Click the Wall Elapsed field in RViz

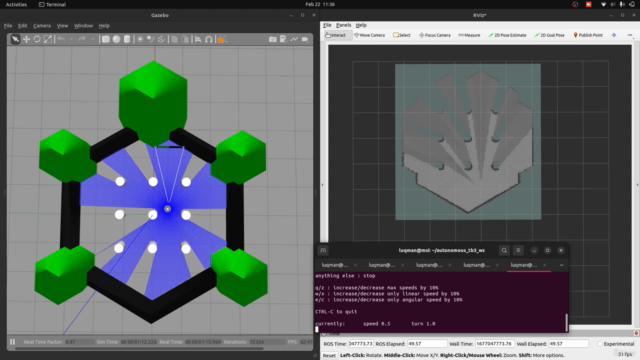click(x=568, y=344)
